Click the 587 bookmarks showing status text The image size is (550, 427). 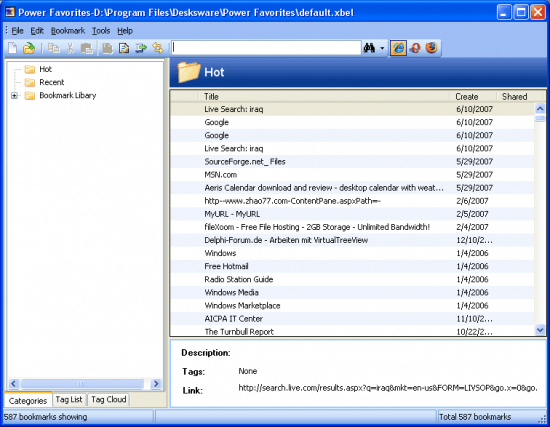tap(46, 417)
